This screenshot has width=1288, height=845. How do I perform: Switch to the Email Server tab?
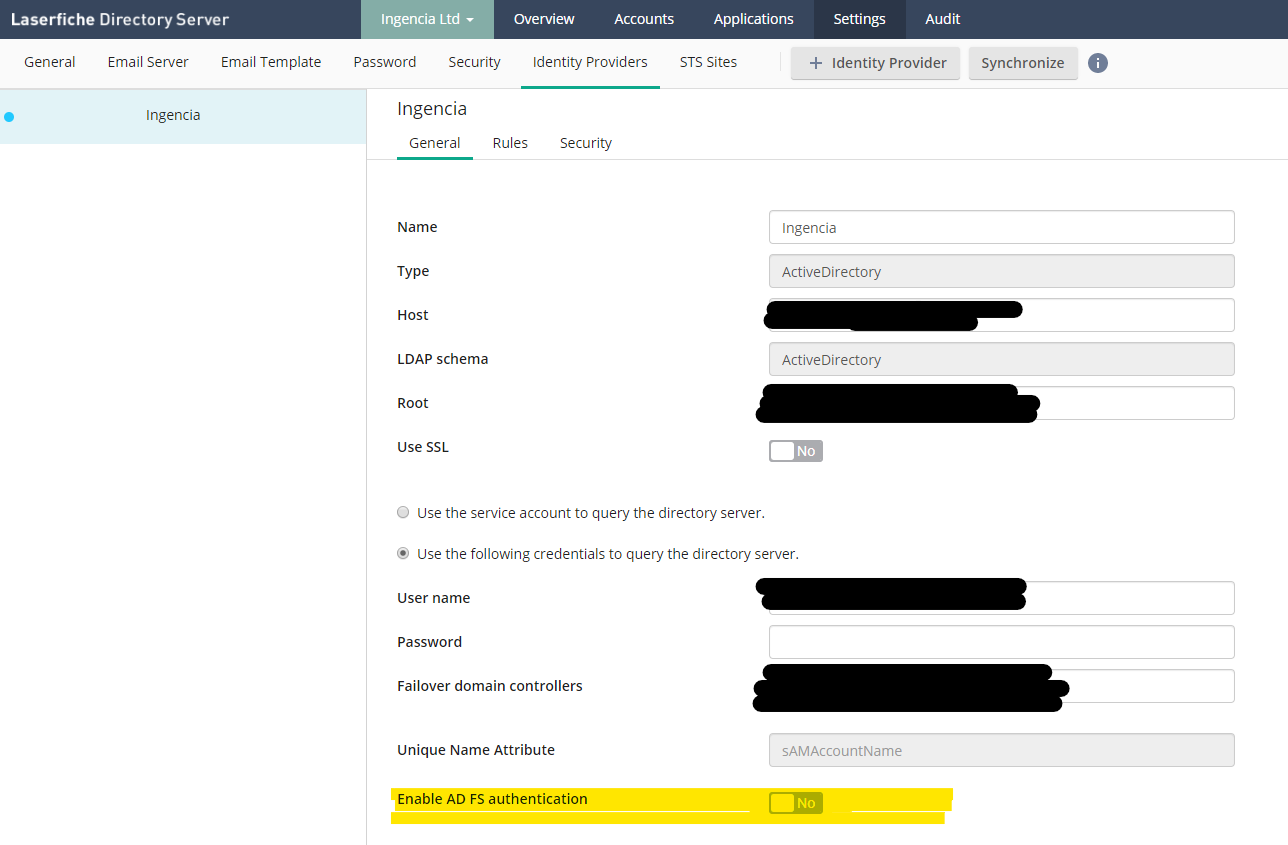(148, 62)
